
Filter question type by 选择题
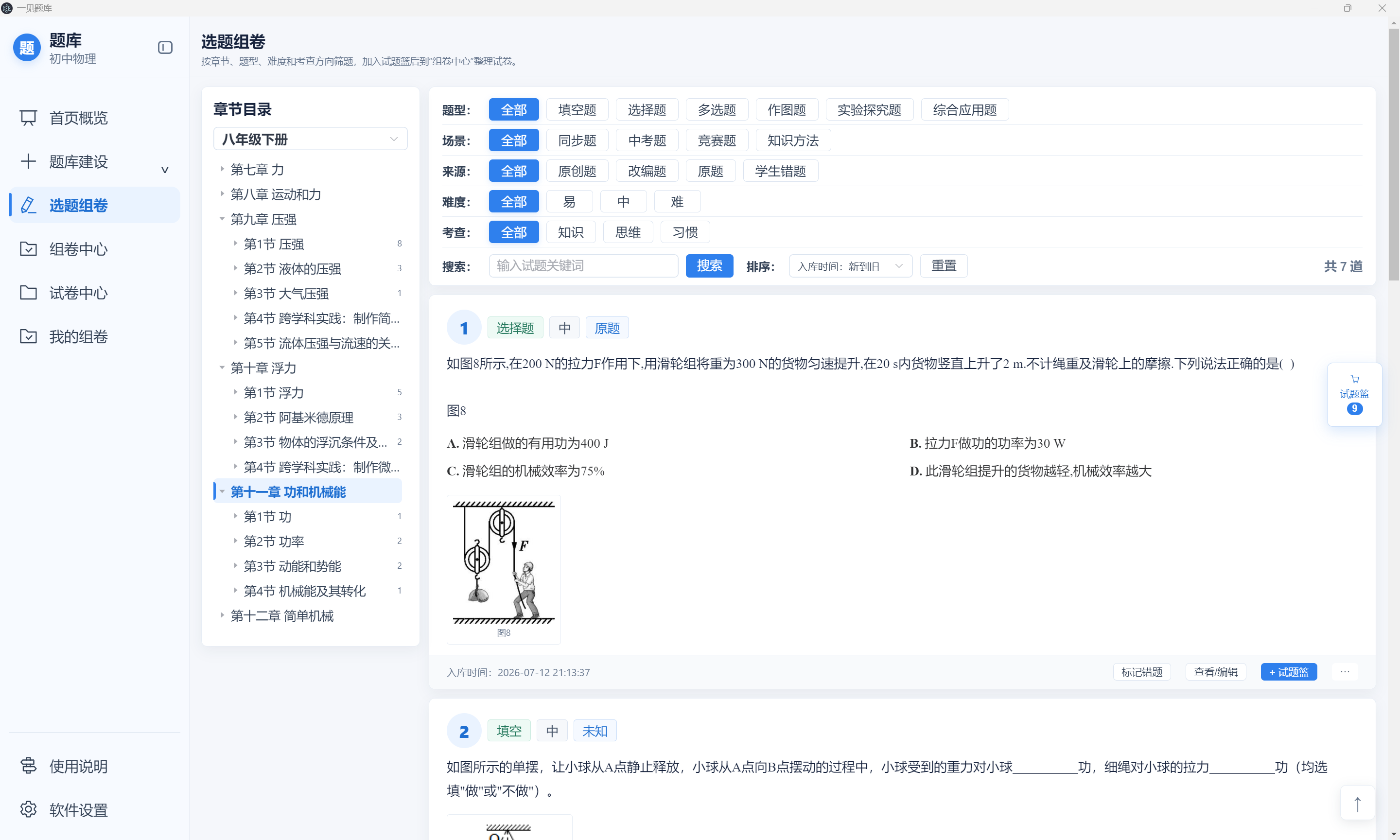(647, 110)
